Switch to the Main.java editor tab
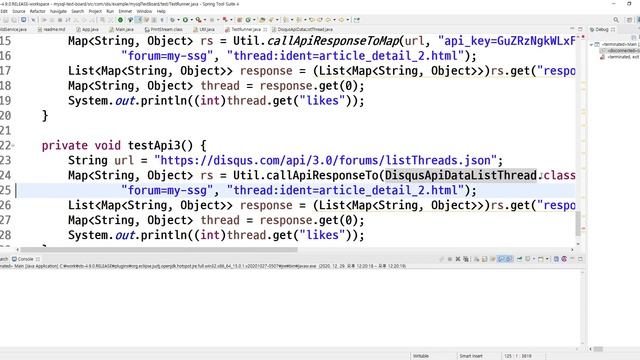This screenshot has height=360, width=640. point(122,29)
